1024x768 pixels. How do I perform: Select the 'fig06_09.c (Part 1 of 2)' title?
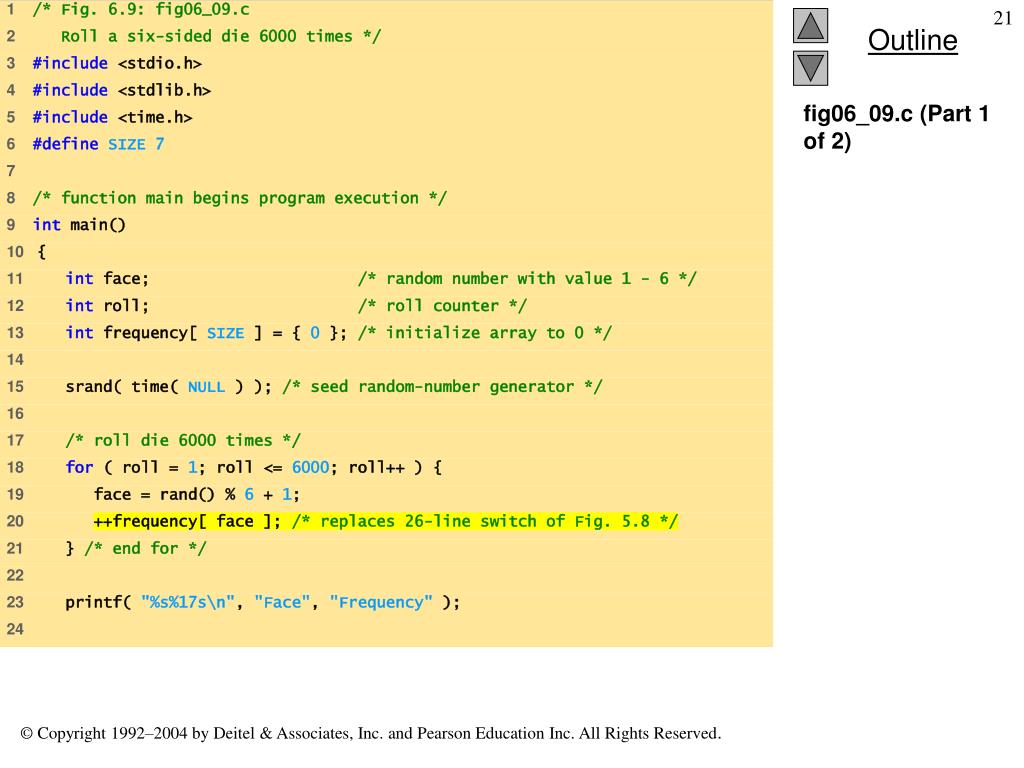(895, 127)
